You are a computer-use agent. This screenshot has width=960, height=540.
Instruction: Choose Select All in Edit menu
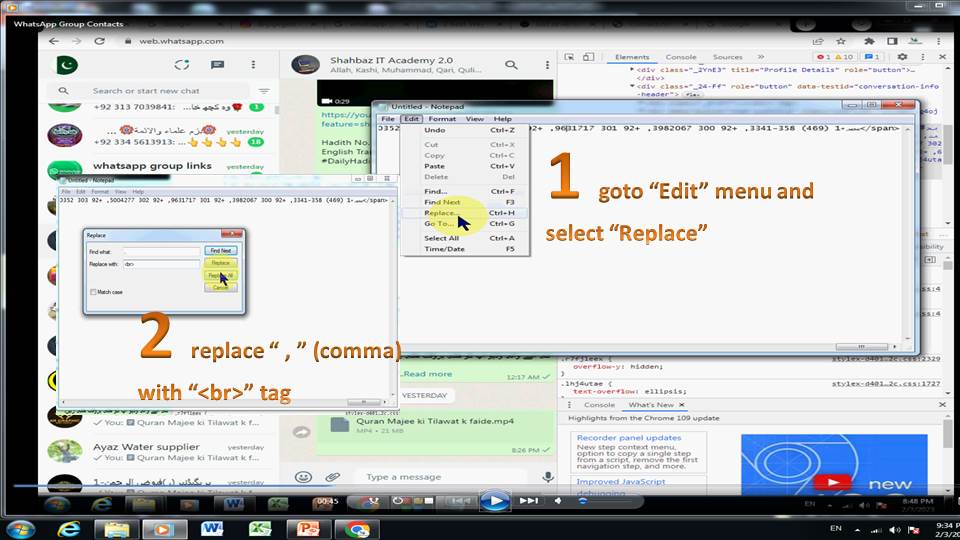[x=465, y=238]
